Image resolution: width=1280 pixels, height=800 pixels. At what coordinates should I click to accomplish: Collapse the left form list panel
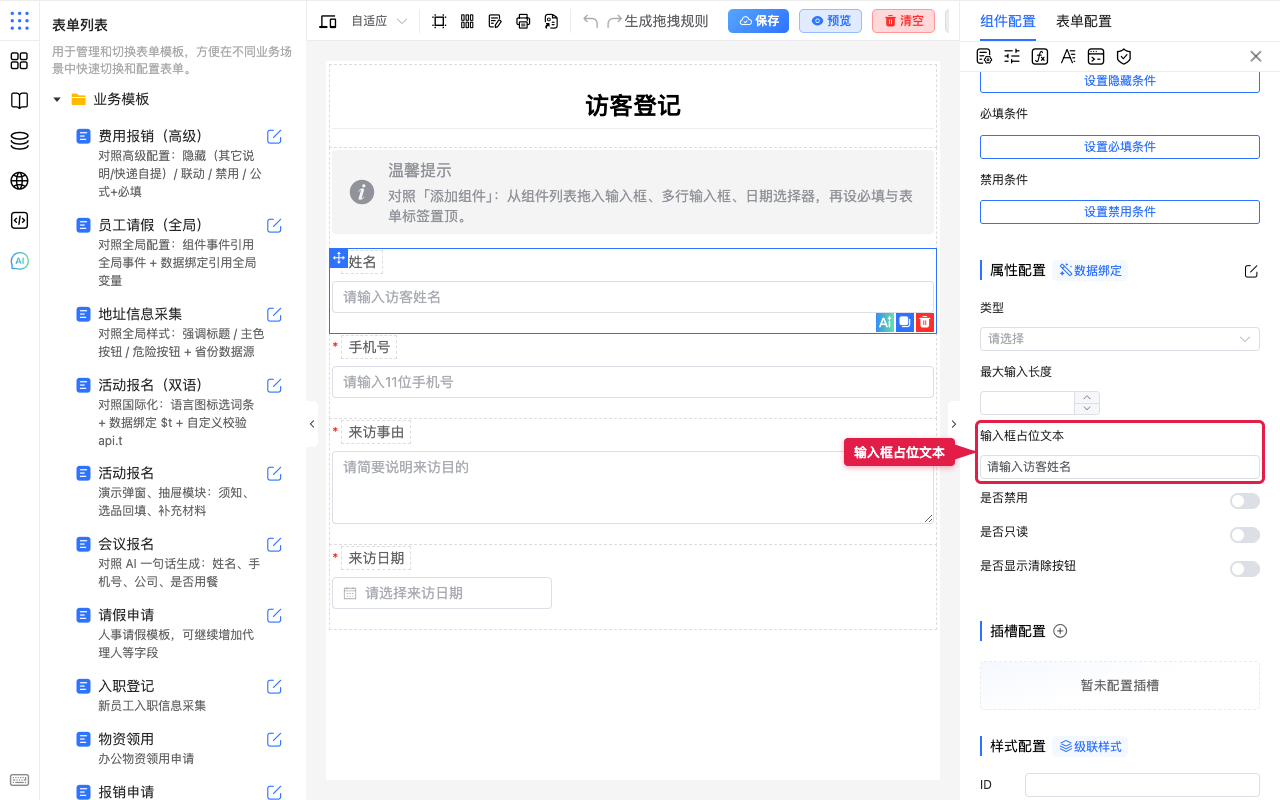[x=312, y=424]
